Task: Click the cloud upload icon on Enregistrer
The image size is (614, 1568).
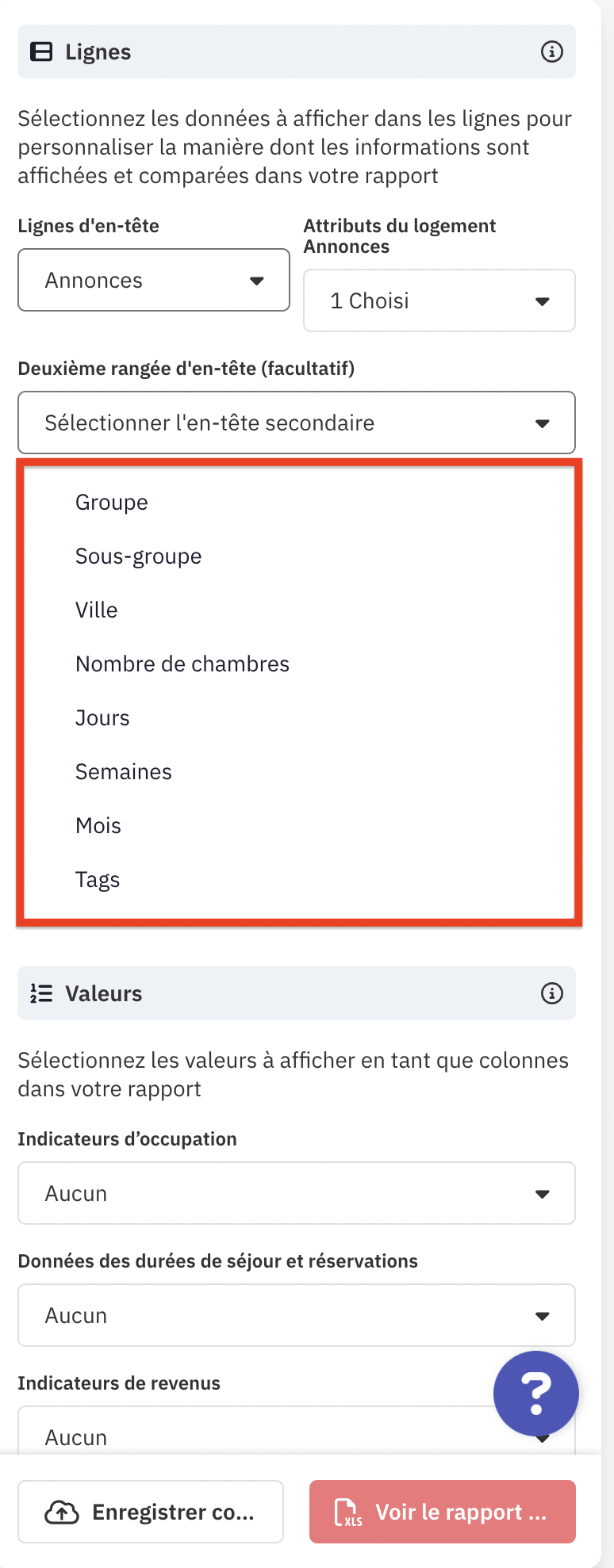Action: pyautogui.click(x=62, y=1513)
